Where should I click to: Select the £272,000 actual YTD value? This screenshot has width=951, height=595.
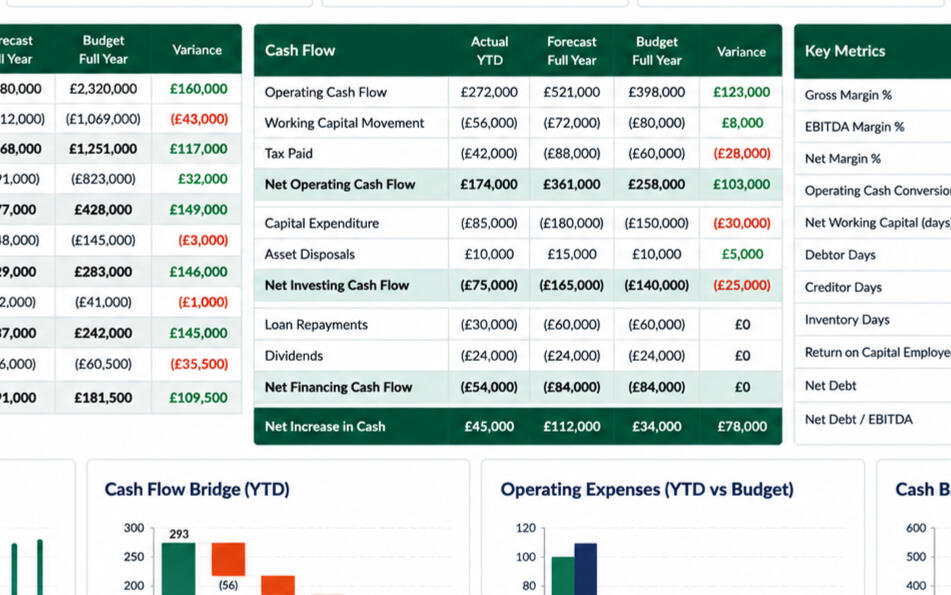[x=489, y=92]
